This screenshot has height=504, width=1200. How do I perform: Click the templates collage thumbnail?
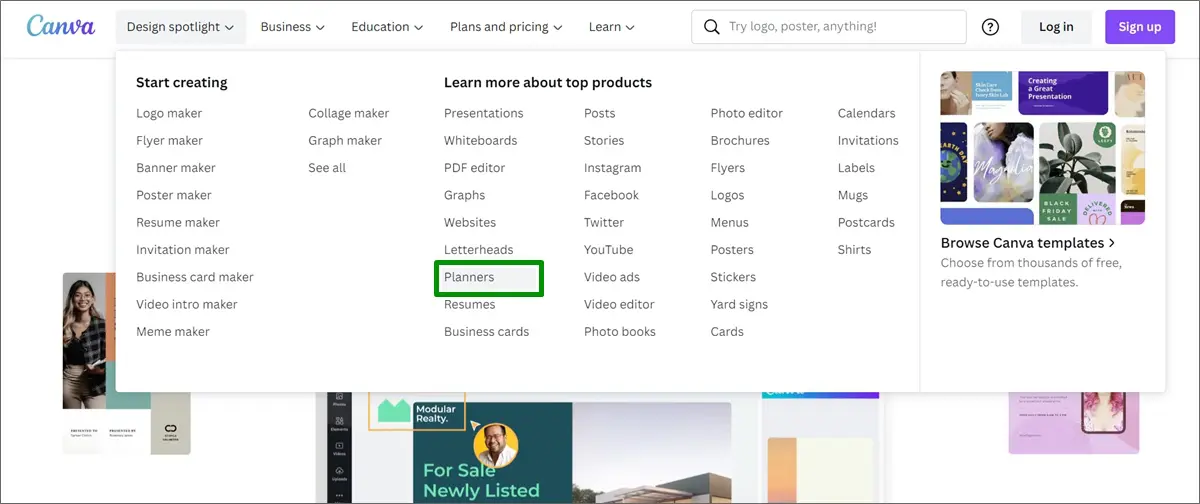1043,148
